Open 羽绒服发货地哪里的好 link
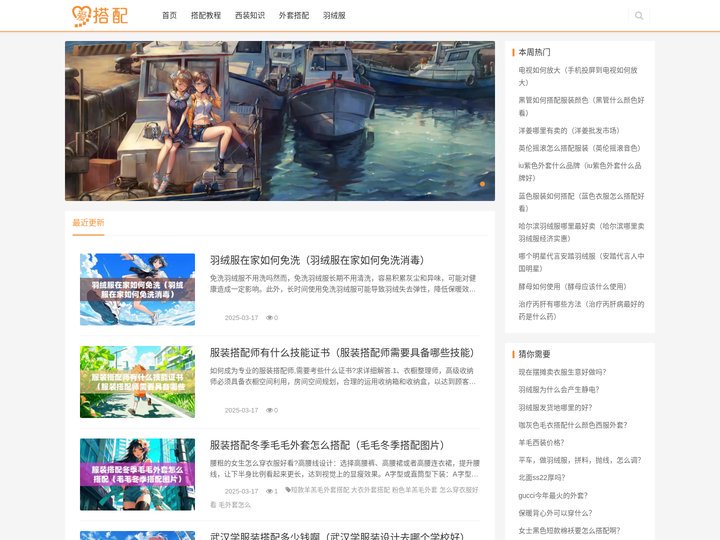The height and width of the screenshot is (540, 720). pos(555,407)
